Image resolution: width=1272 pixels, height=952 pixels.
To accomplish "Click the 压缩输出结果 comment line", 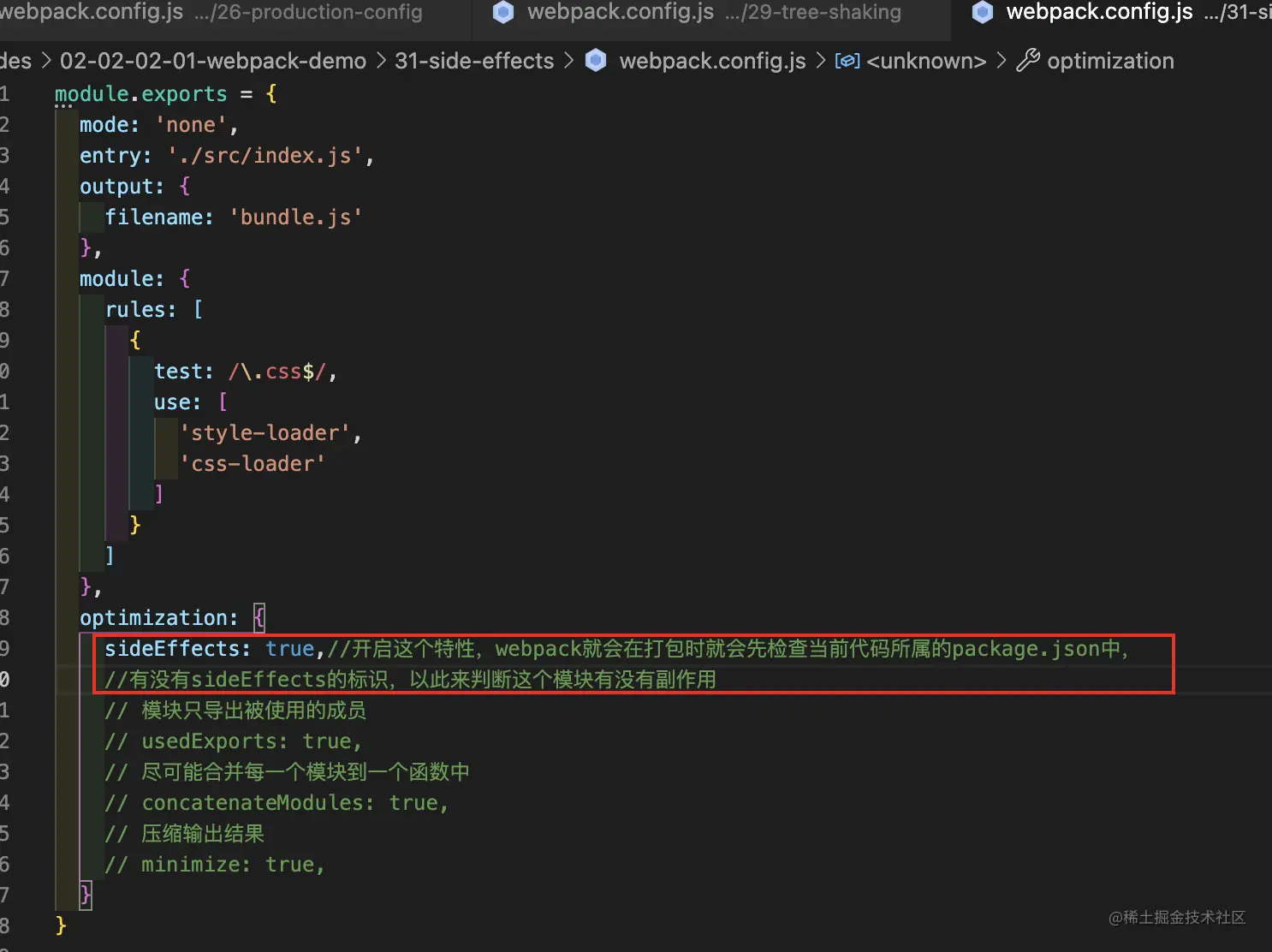I will (185, 833).
